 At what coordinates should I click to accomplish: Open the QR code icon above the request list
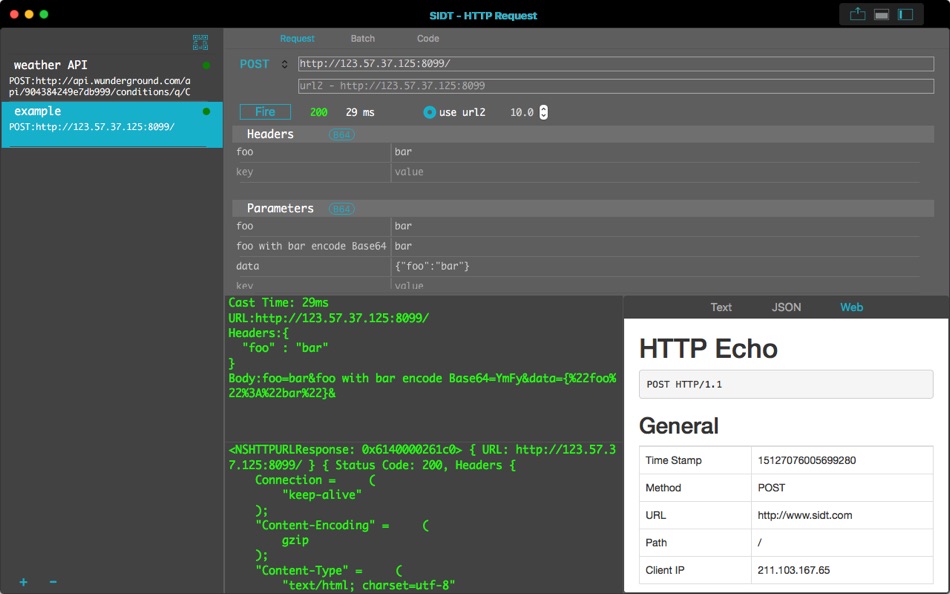(201, 42)
